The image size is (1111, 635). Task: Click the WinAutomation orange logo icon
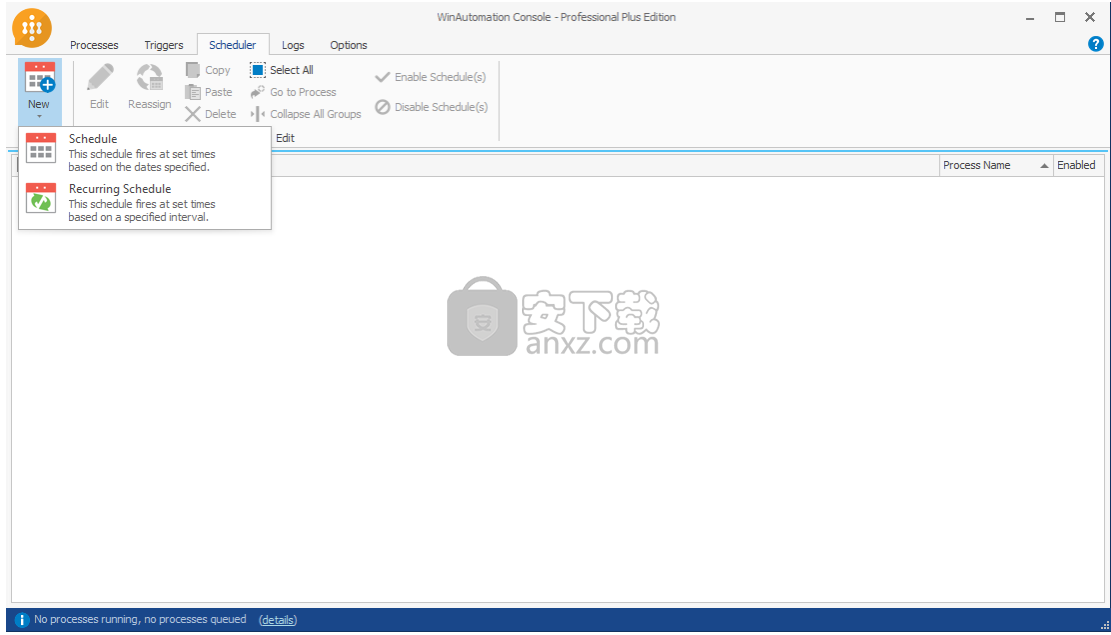click(x=32, y=28)
